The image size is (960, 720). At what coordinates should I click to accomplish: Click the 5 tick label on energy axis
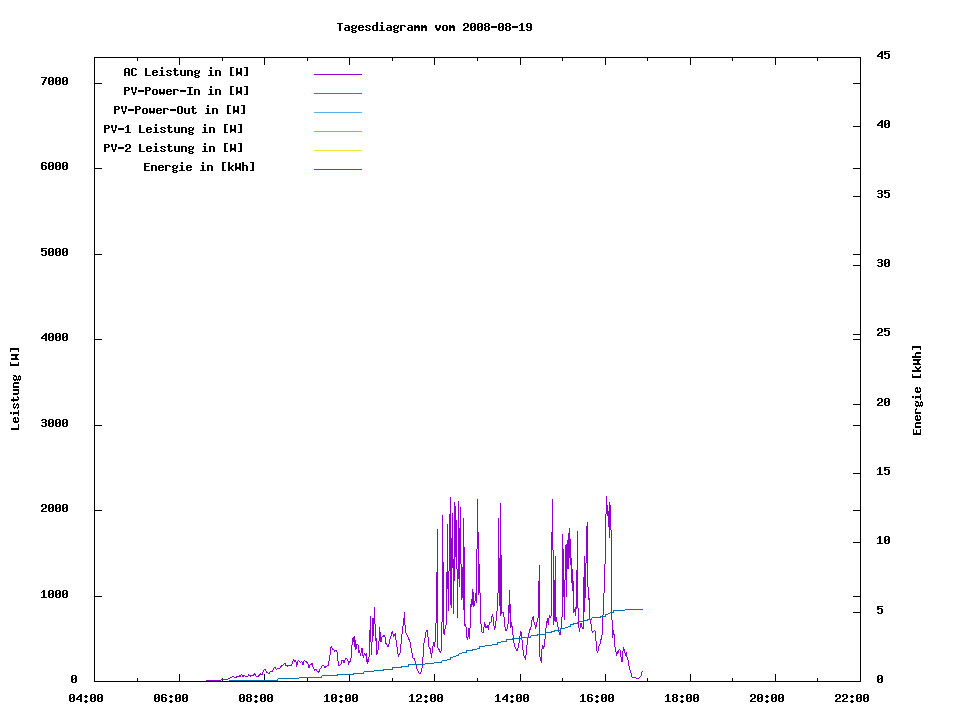(x=880, y=610)
